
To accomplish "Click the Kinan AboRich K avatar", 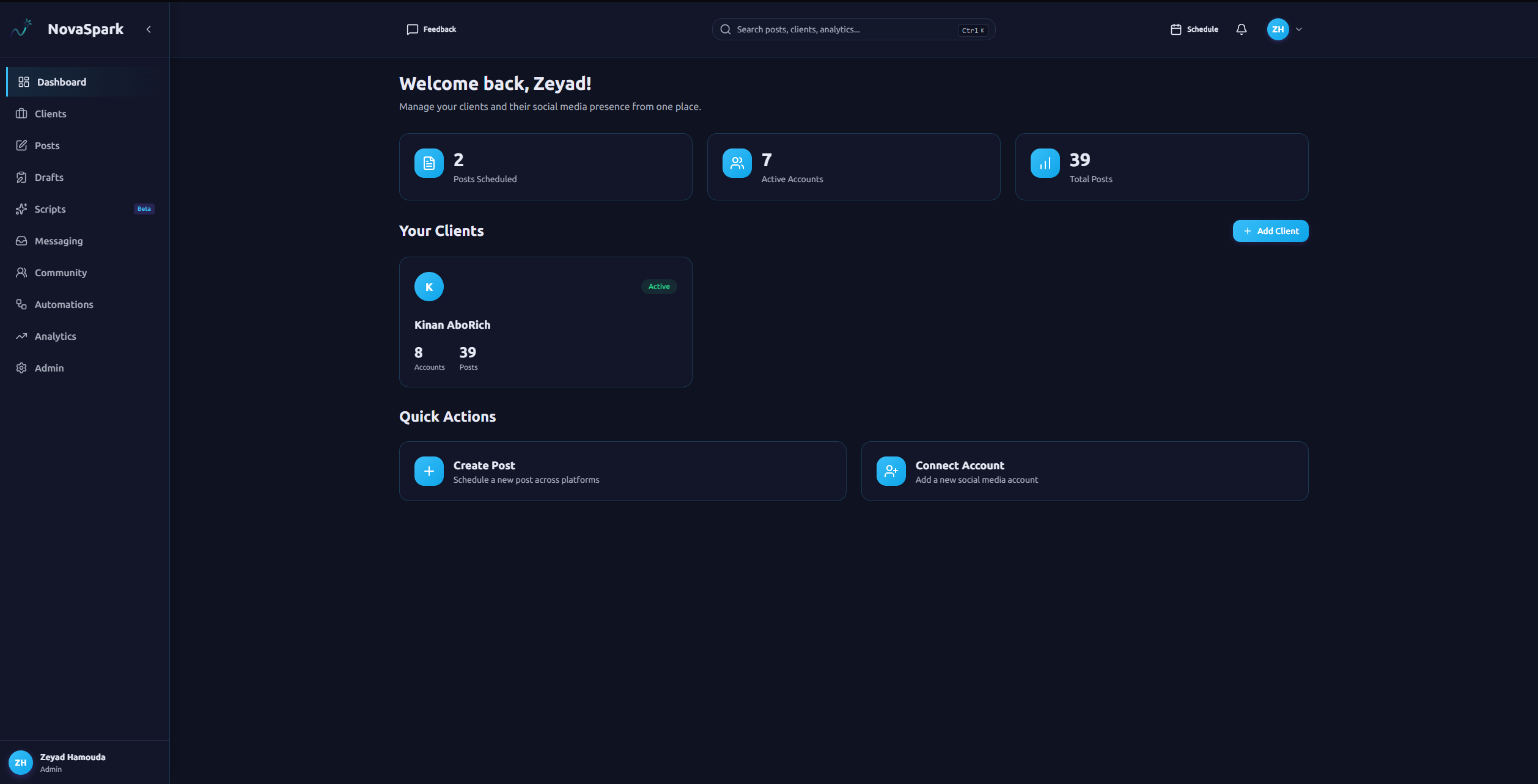I will coord(429,287).
